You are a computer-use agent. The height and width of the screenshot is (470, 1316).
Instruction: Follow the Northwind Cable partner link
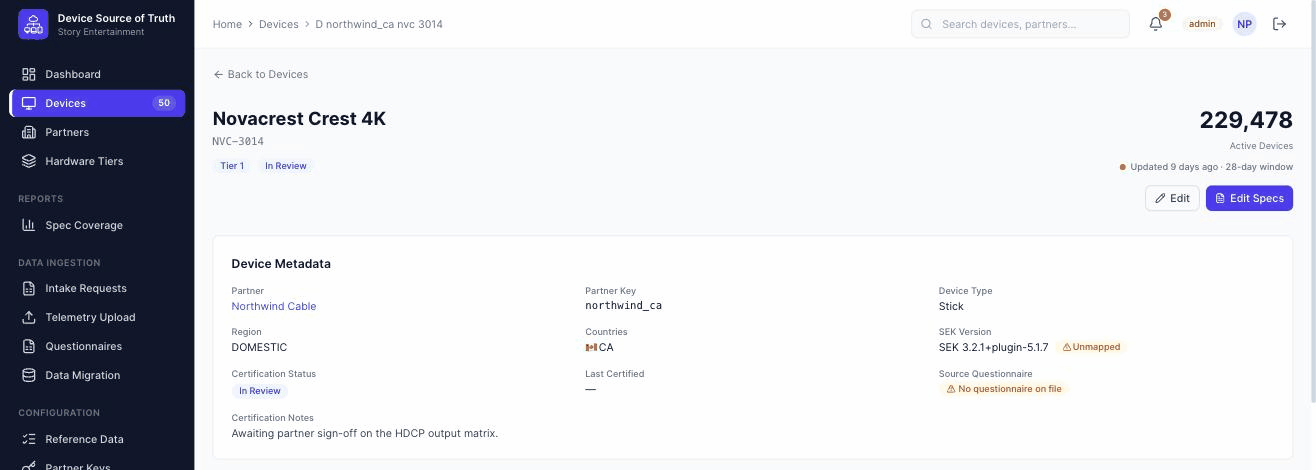tap(274, 306)
